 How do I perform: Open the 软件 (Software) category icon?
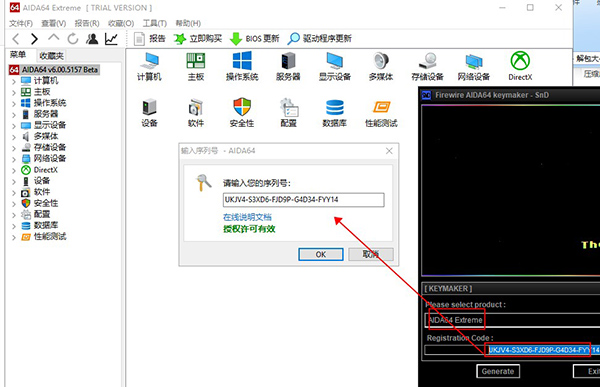196,113
